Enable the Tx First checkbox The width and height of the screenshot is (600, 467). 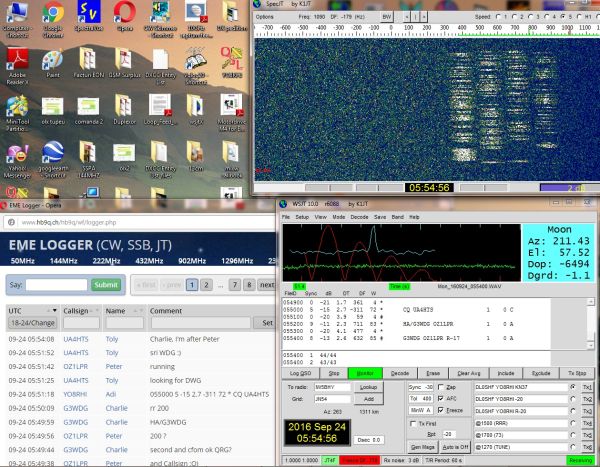click(415, 424)
